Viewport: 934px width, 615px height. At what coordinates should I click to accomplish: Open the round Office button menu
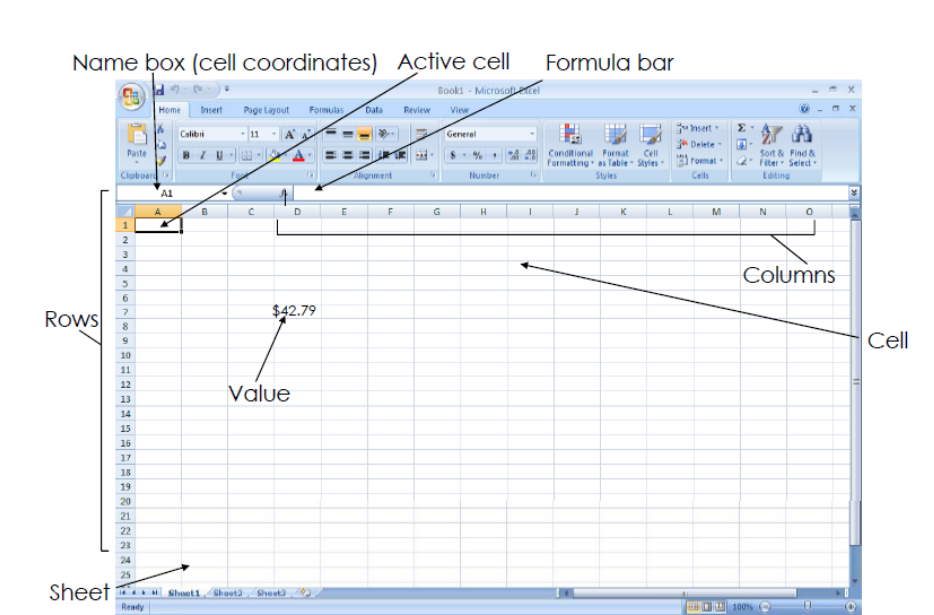pyautogui.click(x=131, y=97)
